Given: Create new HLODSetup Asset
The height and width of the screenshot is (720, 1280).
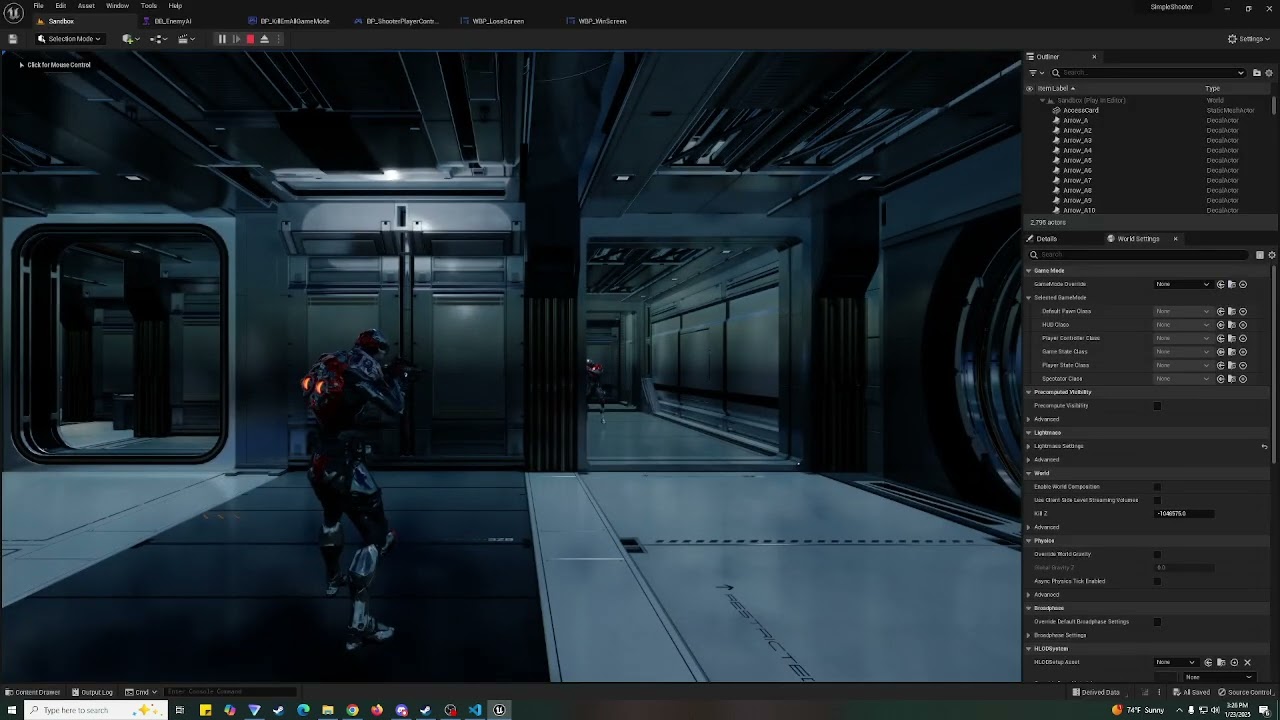Looking at the screenshot, I should [x=1234, y=662].
